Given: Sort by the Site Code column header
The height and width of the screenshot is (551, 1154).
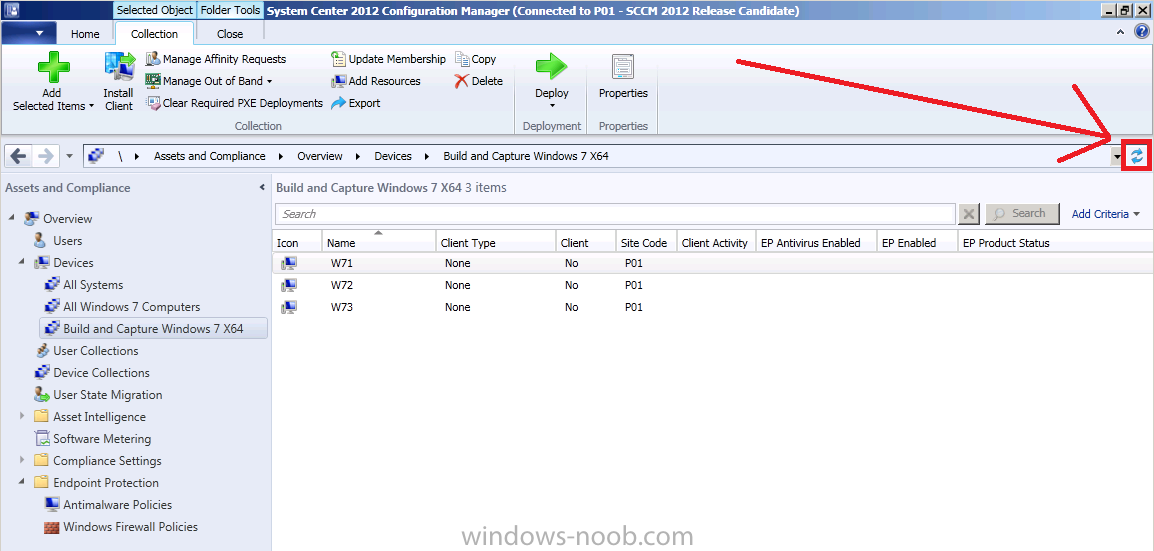Looking at the screenshot, I should coord(645,242).
